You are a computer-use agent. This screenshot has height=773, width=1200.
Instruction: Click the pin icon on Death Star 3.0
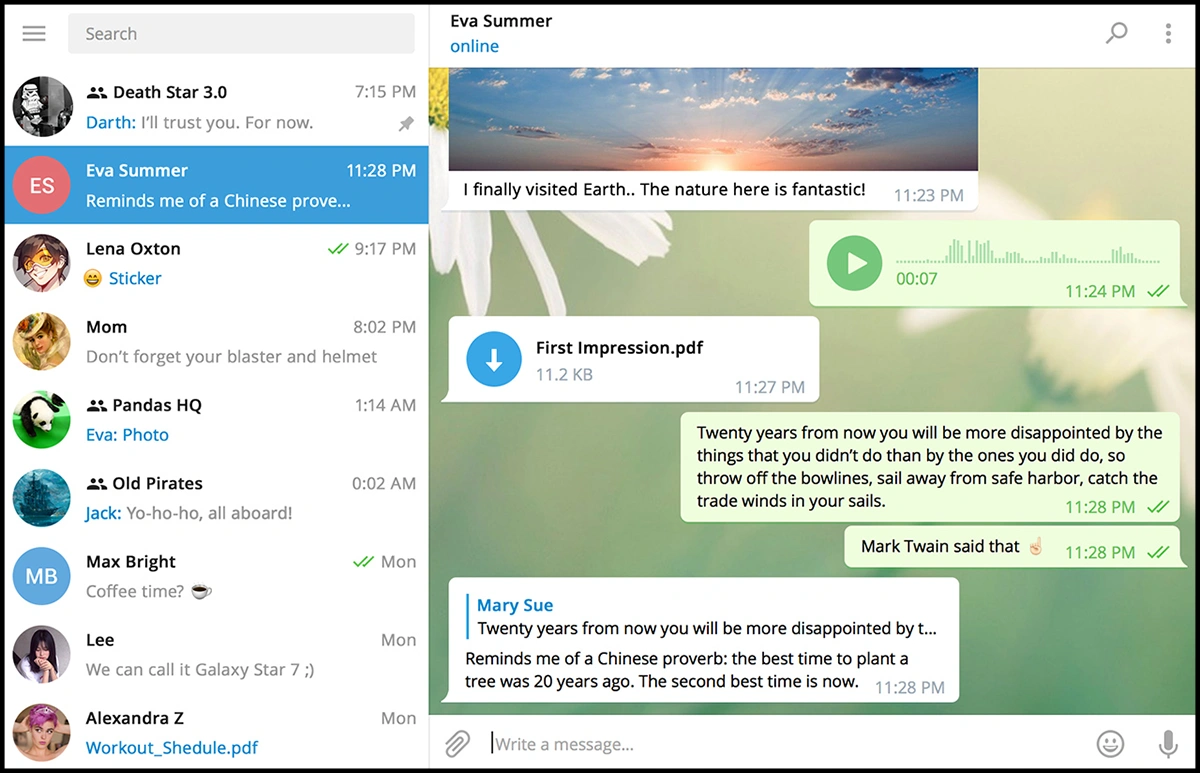pos(406,124)
